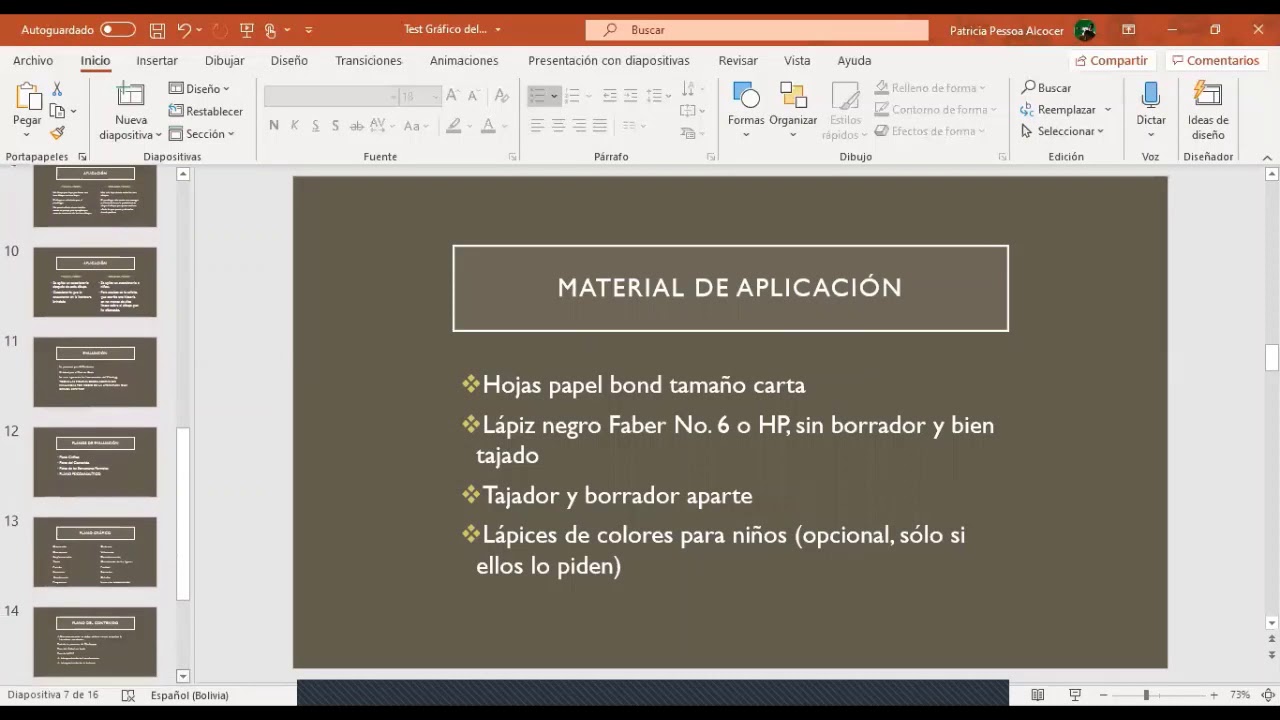Image resolution: width=1280 pixels, height=720 pixels.
Task: Open the Archivo menu
Action: [33, 60]
